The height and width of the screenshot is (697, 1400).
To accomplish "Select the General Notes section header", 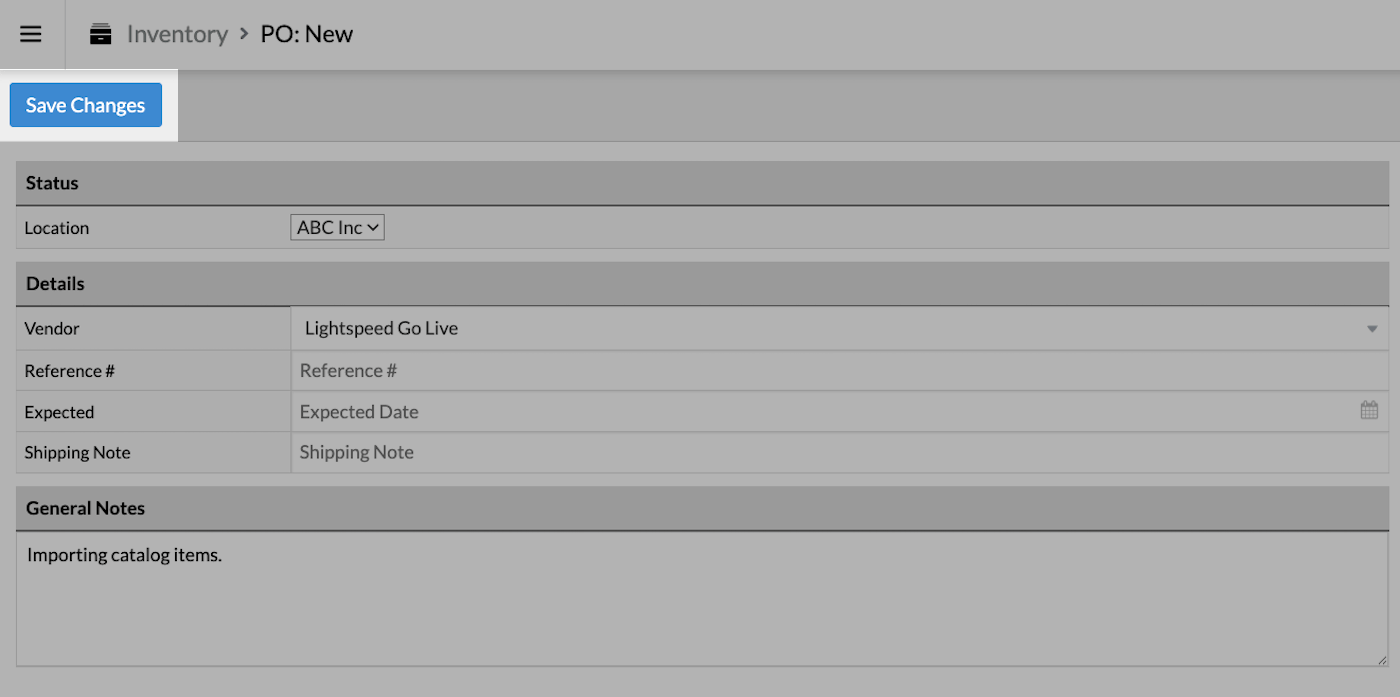I will pos(85,508).
